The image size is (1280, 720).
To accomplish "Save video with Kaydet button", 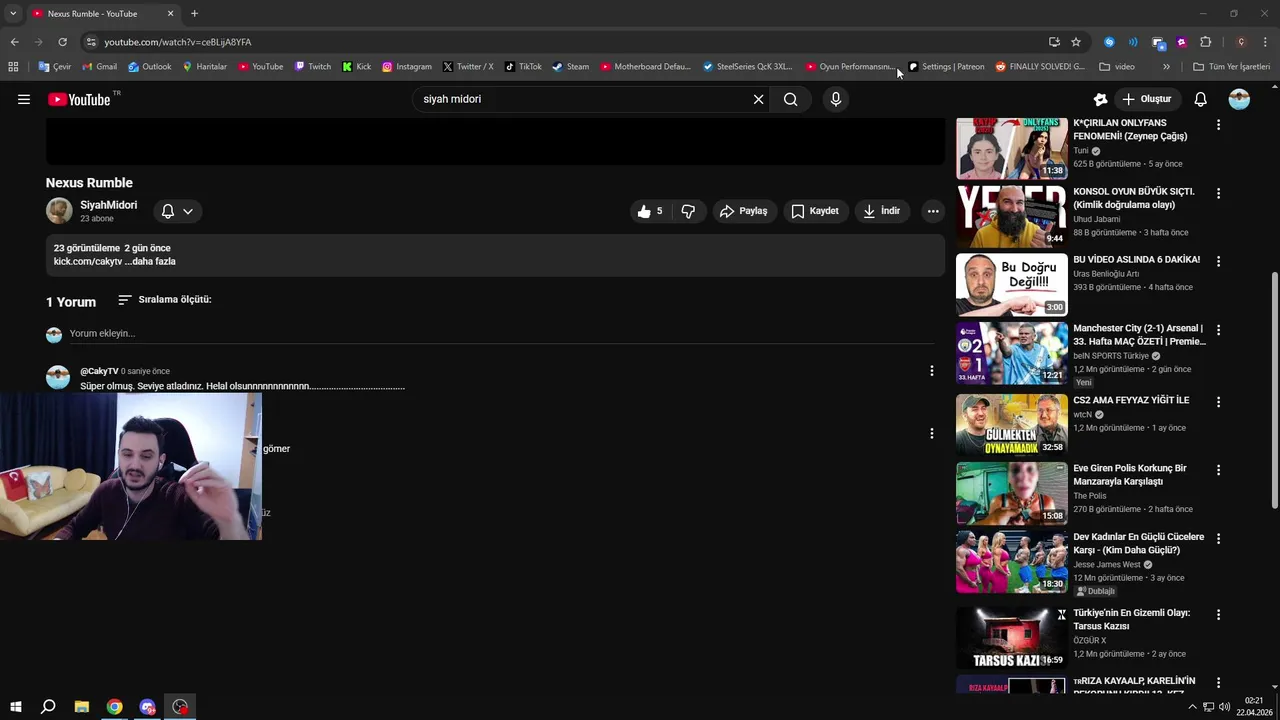I will pyautogui.click(x=816, y=211).
